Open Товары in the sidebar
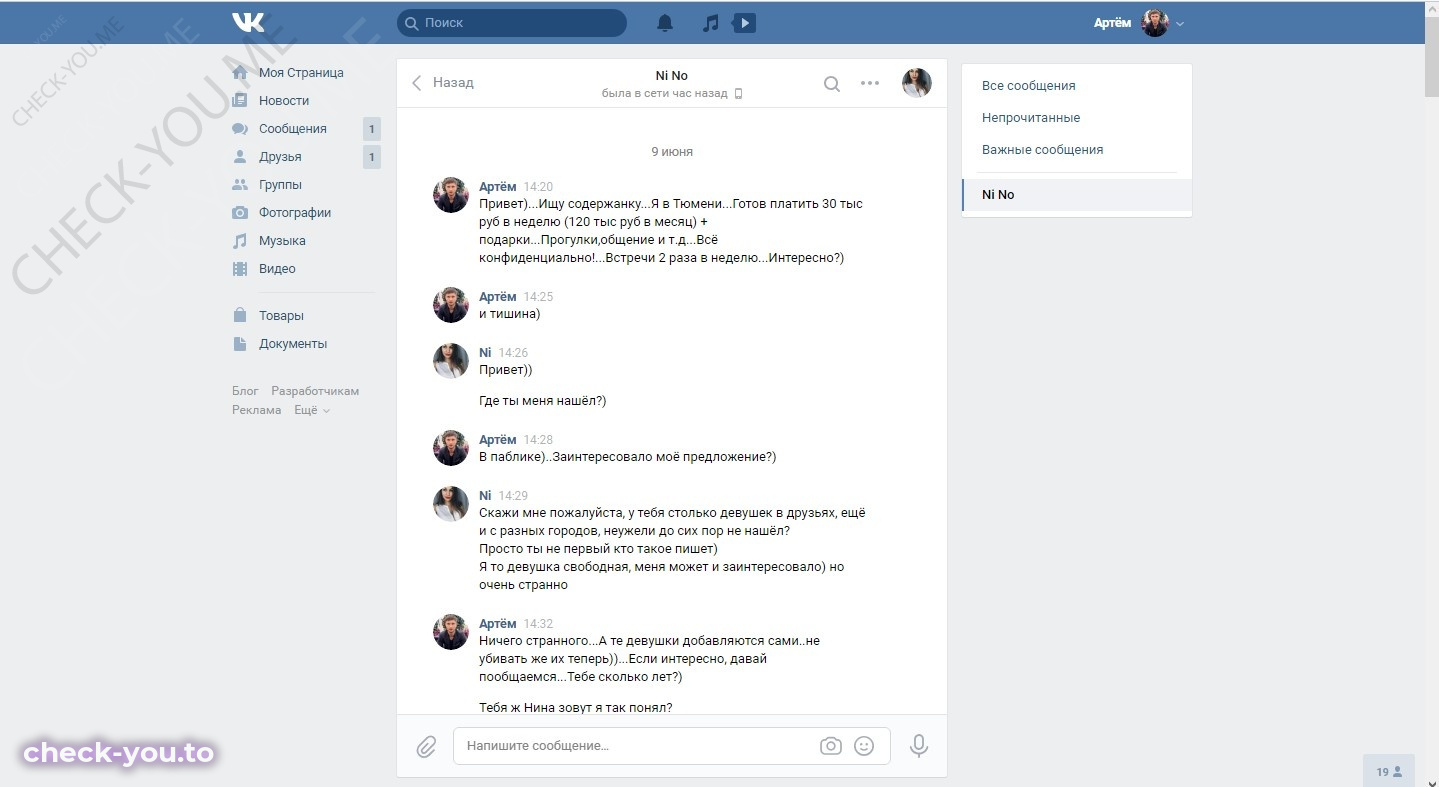The width and height of the screenshot is (1439, 787). (x=281, y=316)
